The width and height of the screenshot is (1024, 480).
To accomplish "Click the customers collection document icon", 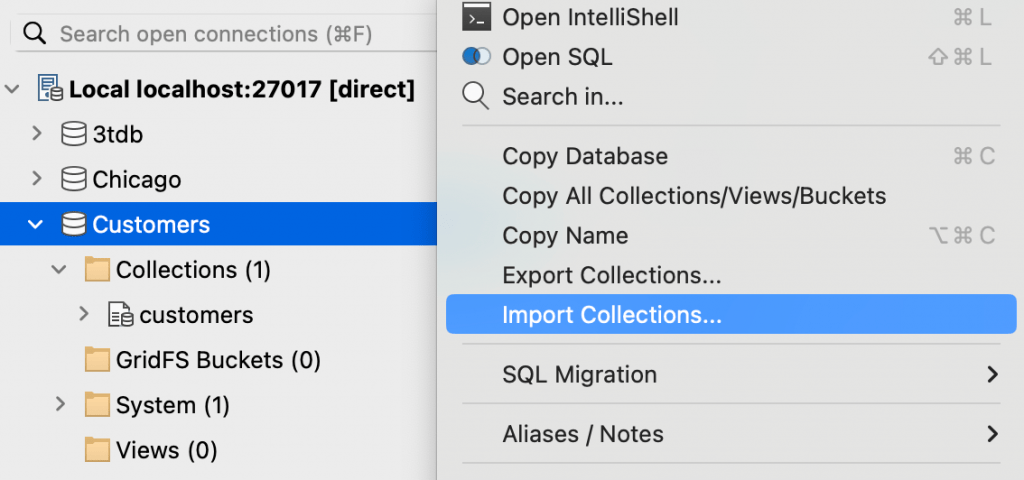I will (121, 315).
